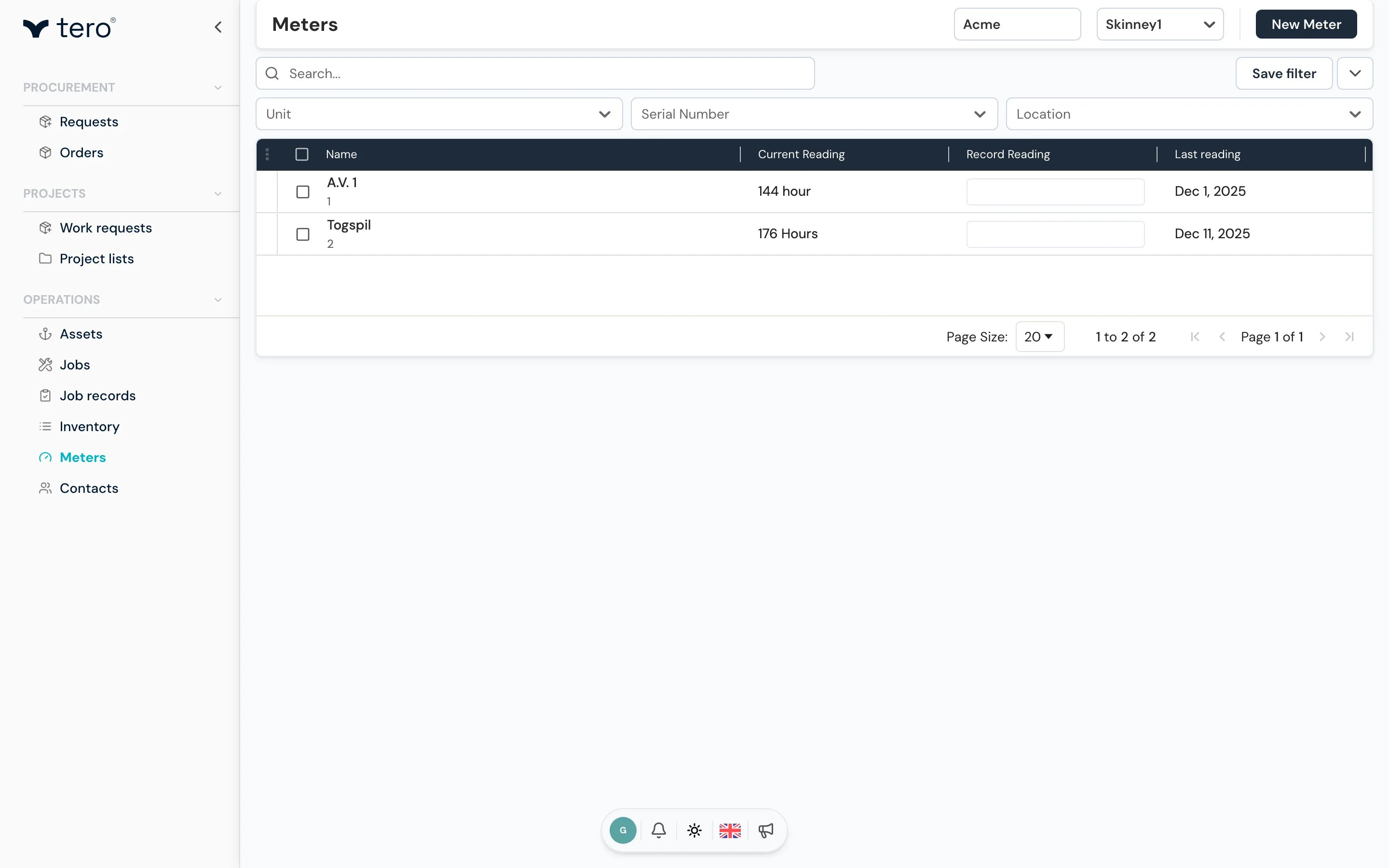Sort by Last reading column
This screenshot has width=1389, height=868.
[x=1207, y=154]
